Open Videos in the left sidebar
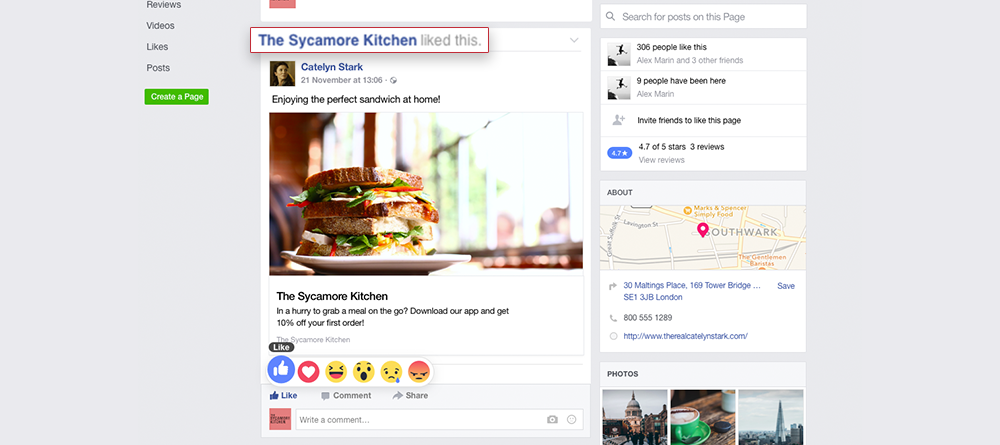This screenshot has width=1000, height=445. (160, 26)
